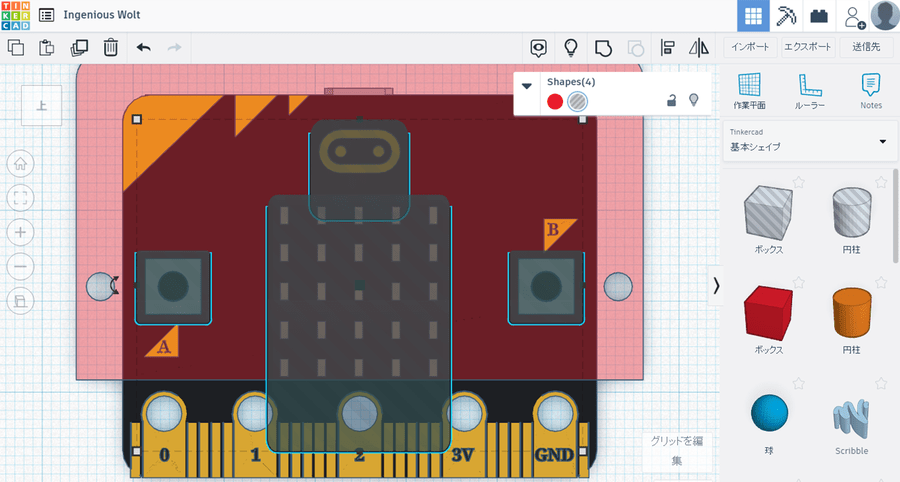Image resolution: width=900 pixels, height=482 pixels.
Task: Click the 上 view cube face
Action: coord(41,106)
